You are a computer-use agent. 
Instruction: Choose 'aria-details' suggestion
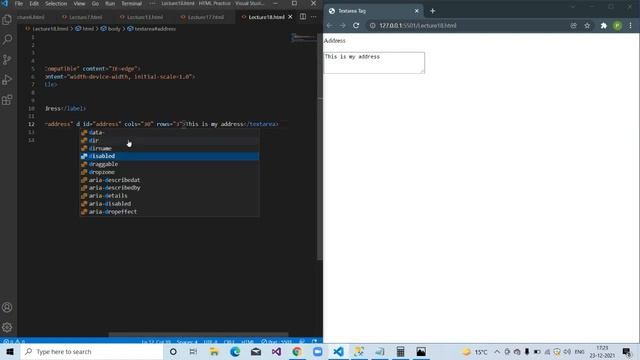169,196
